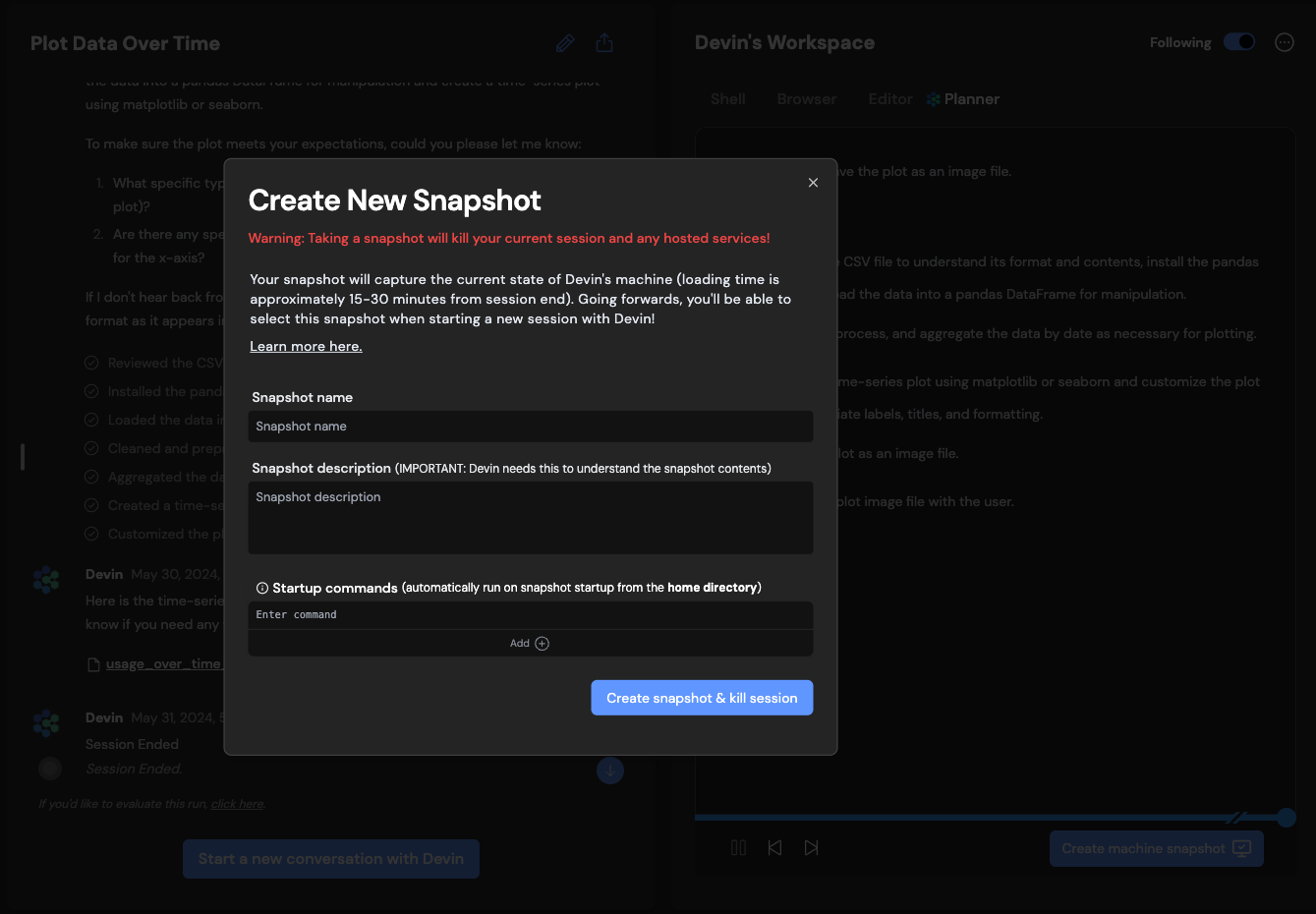Screen dimensions: 1316x914
Task: Add another startup command
Action: [x=531, y=643]
